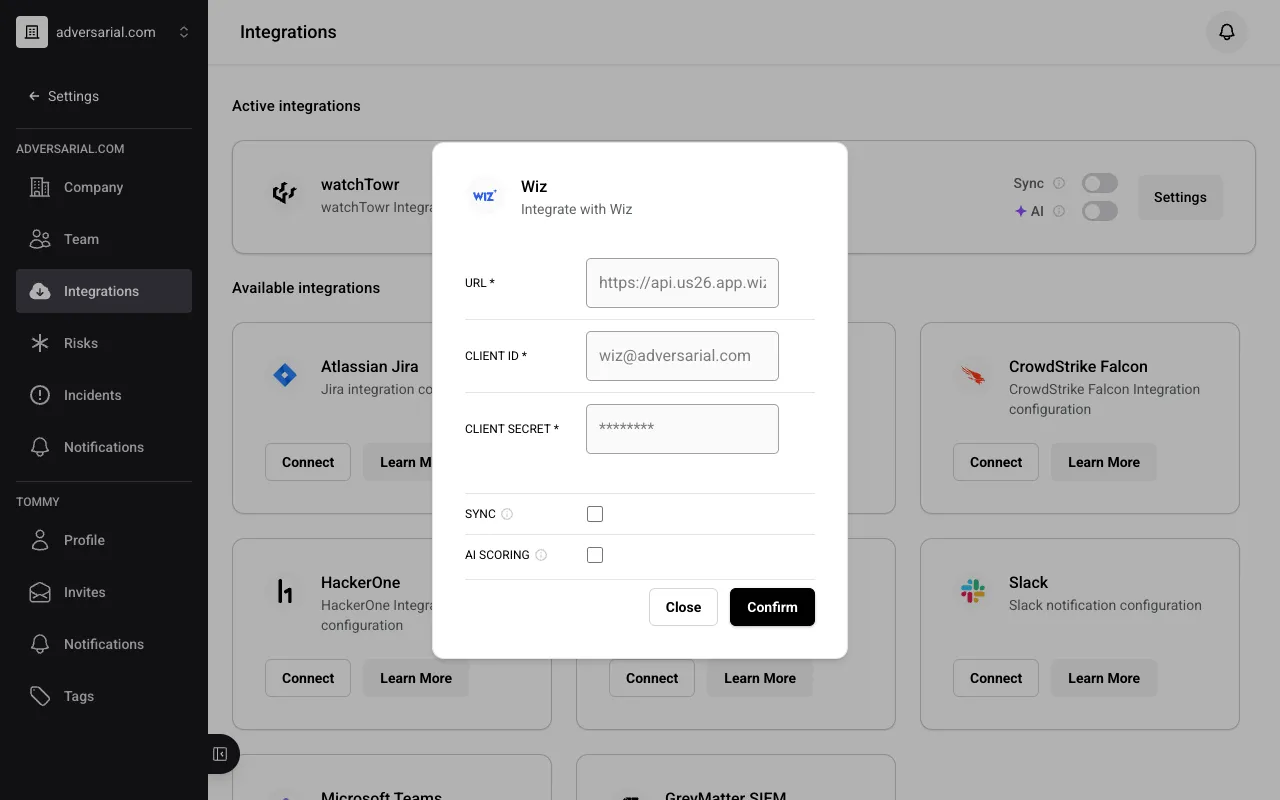Click the HackerOne logo icon
This screenshot has height=800, width=1280.
285,592
